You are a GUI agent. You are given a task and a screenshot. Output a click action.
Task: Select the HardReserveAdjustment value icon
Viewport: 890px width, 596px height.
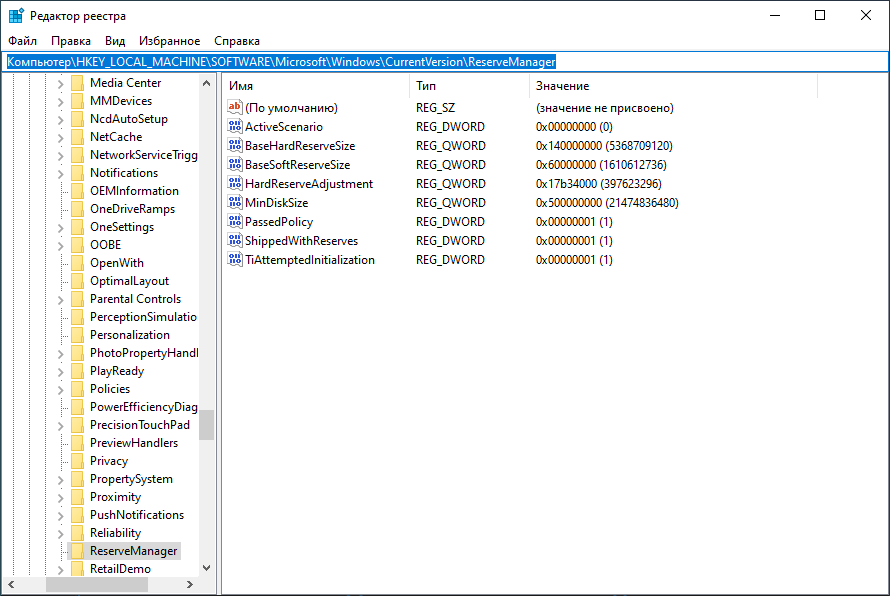coord(234,183)
